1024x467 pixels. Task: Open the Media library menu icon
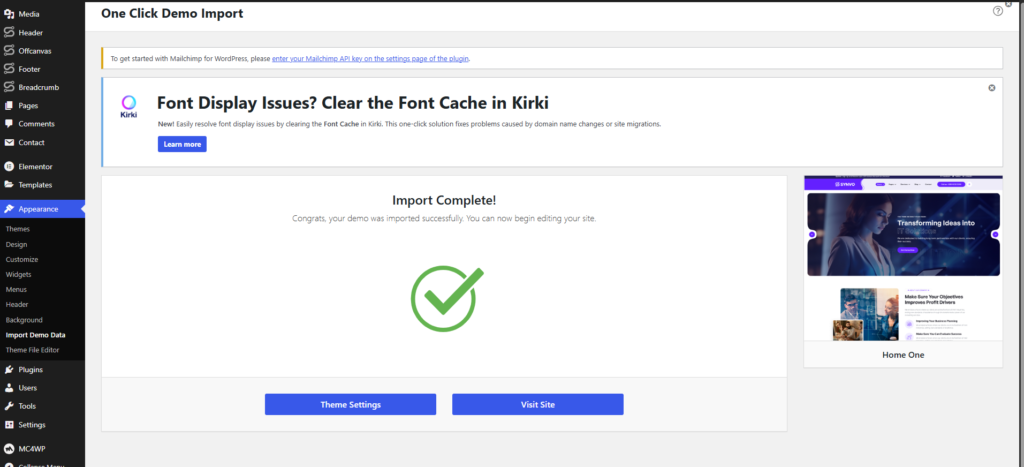coord(9,15)
